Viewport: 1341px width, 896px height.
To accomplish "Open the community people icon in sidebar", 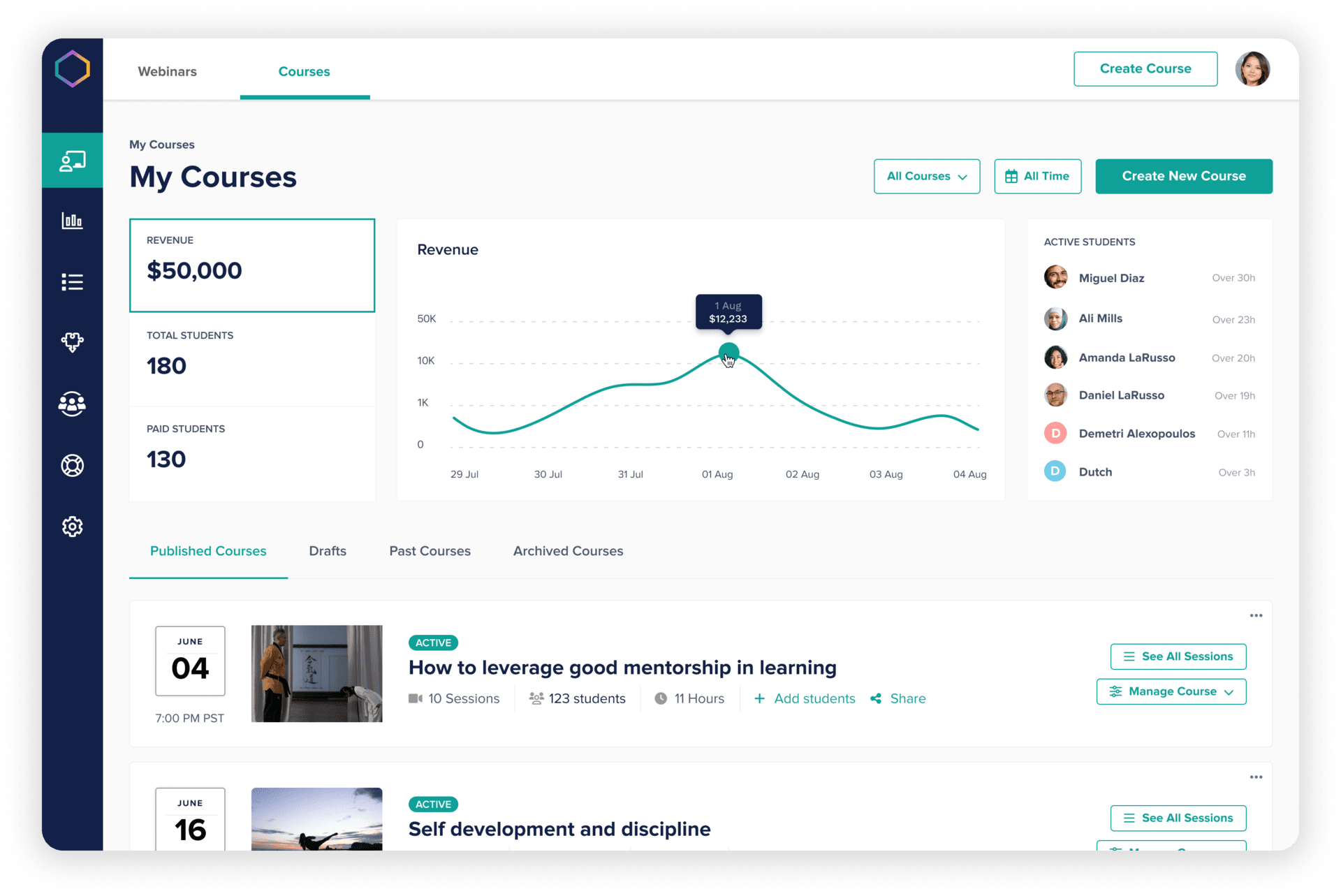I will [x=72, y=404].
